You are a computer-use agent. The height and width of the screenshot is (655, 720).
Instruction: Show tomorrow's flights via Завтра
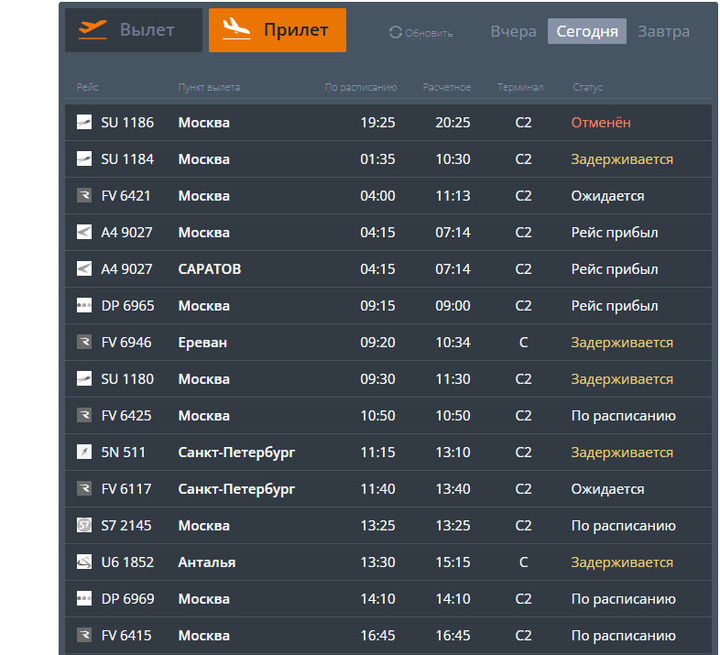pyautogui.click(x=663, y=31)
